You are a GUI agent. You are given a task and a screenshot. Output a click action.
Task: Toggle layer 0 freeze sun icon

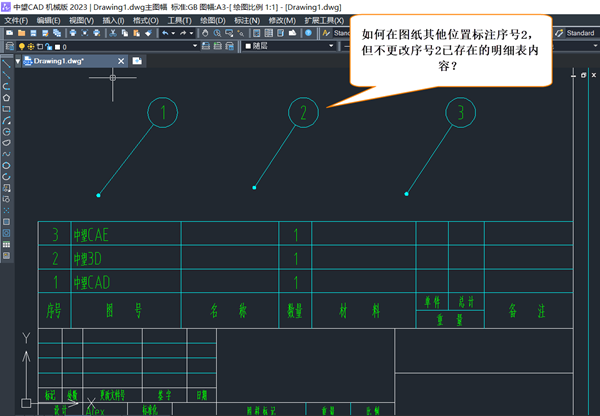pos(31,47)
